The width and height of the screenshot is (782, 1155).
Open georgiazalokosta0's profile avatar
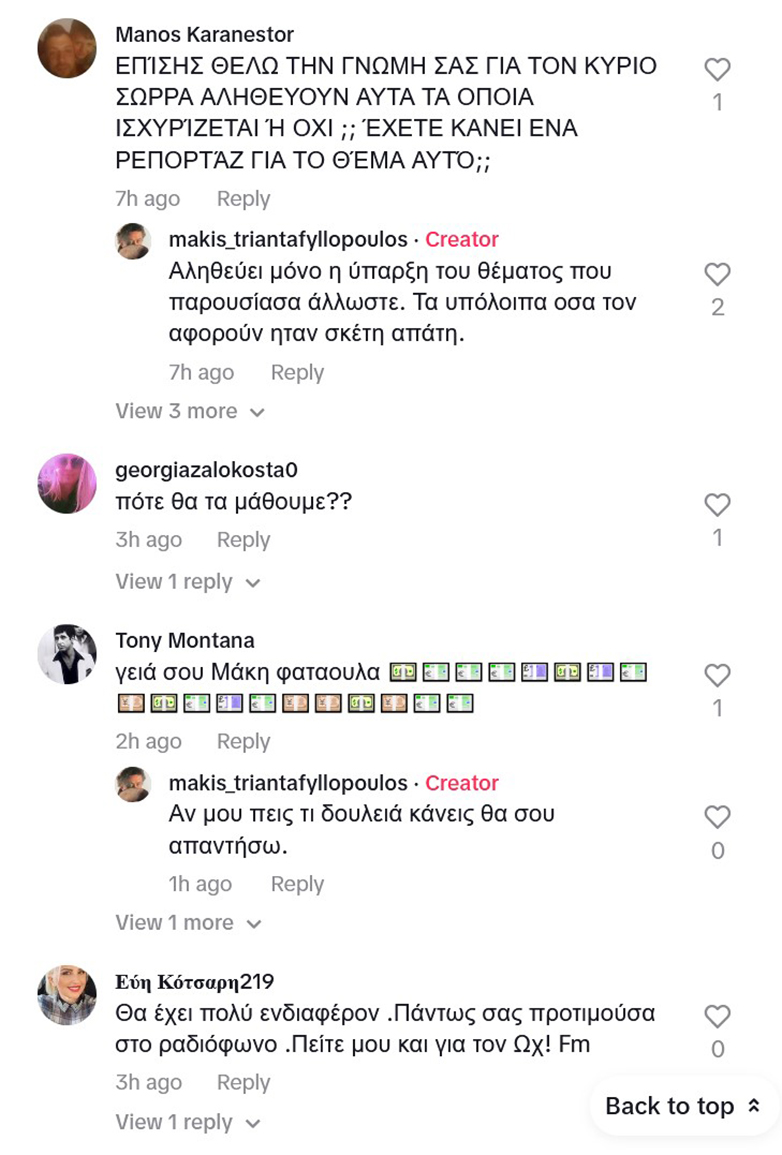click(x=67, y=484)
